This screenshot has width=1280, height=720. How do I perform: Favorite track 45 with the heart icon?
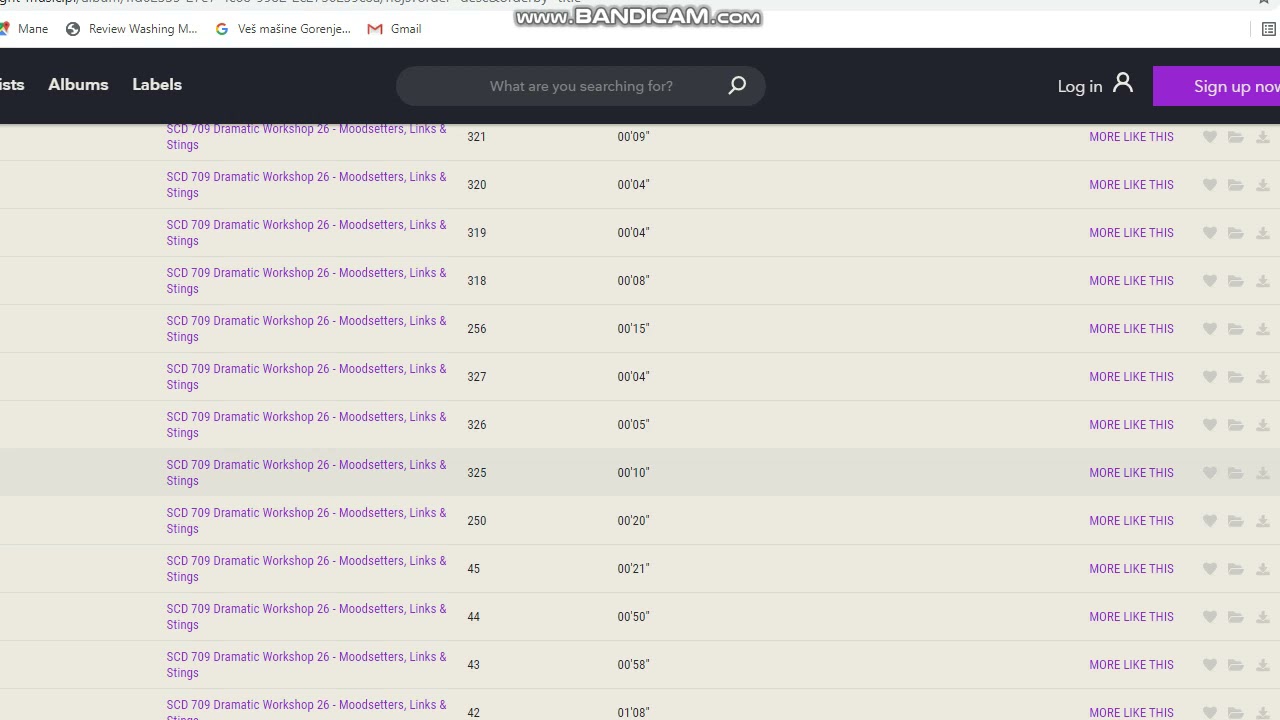click(x=1210, y=569)
